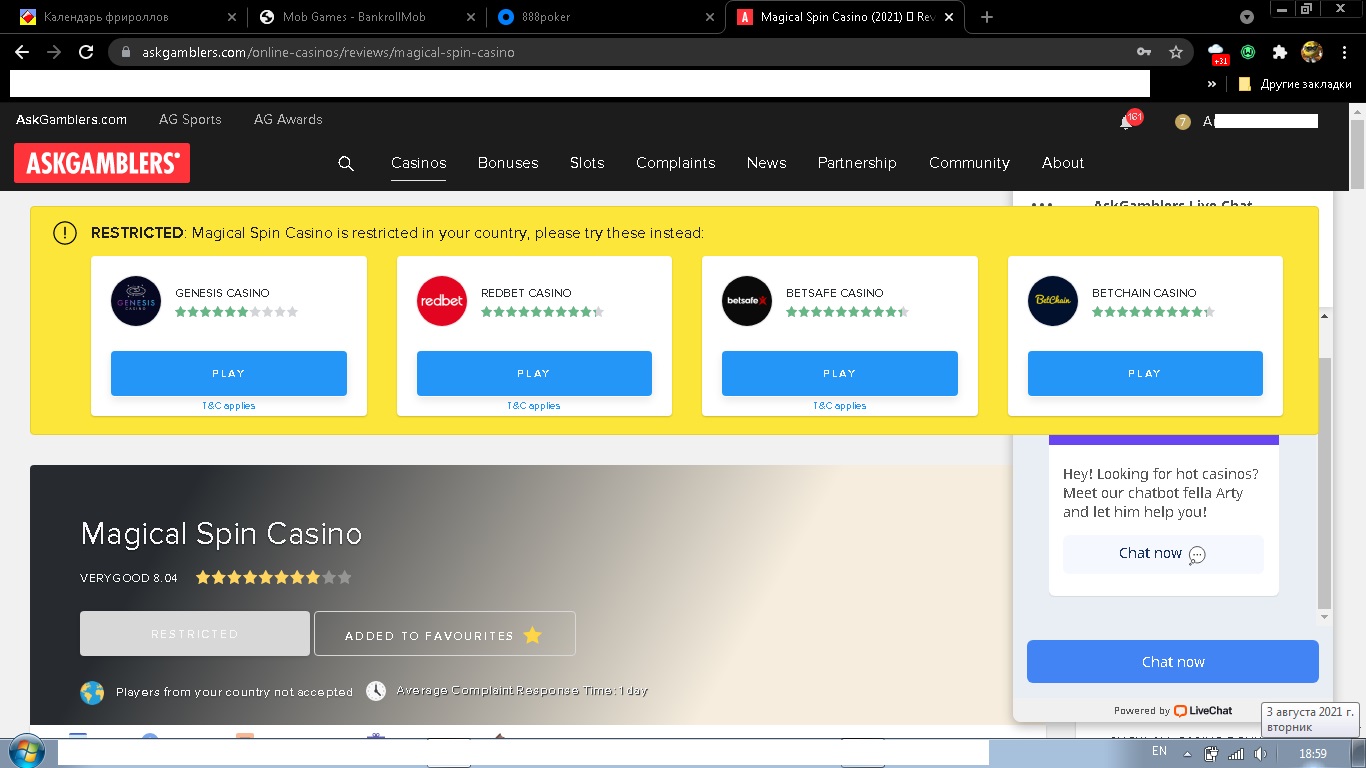Image resolution: width=1366 pixels, height=768 pixels.
Task: Click the AskGamblers search magnifier icon
Action: [x=346, y=163]
